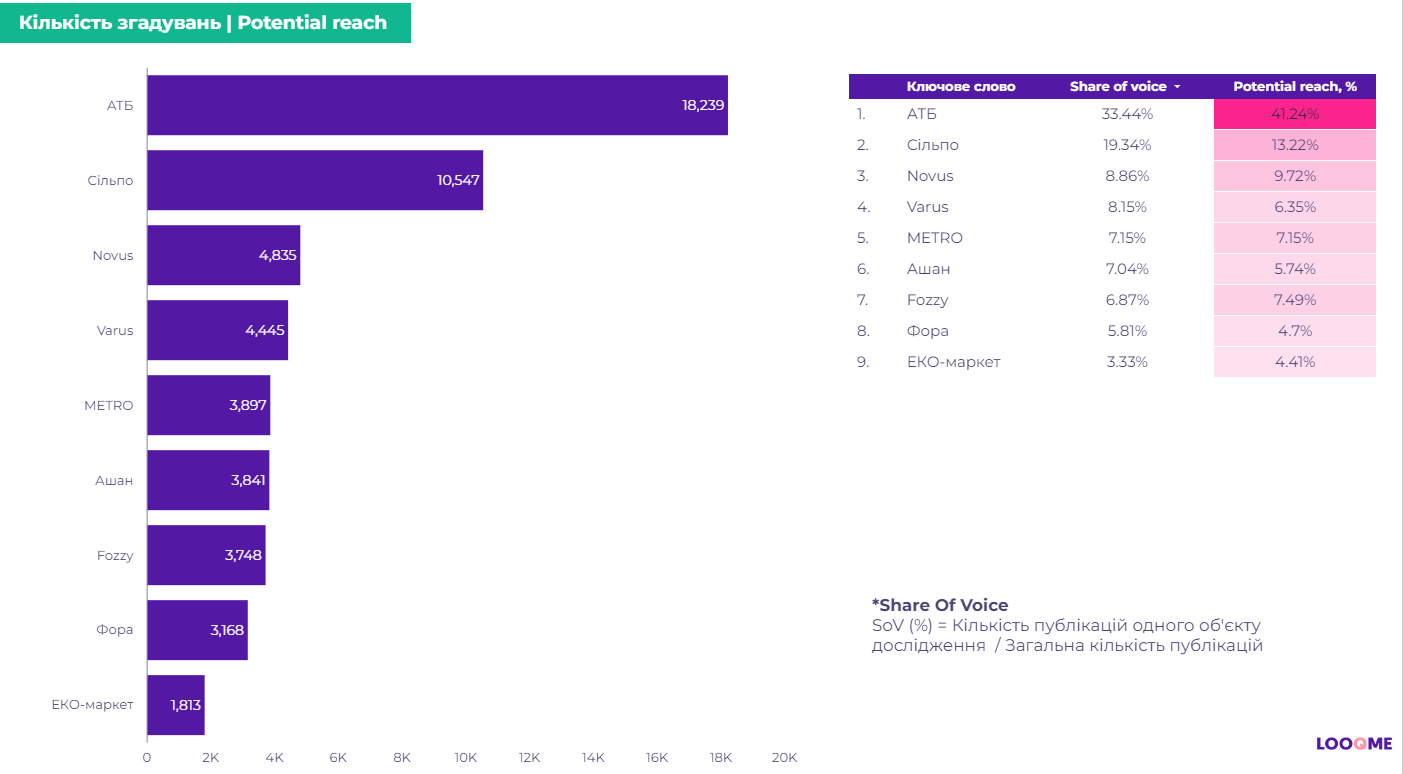Click the LOOQME logo
The width and height of the screenshot is (1403, 774).
pyautogui.click(x=1352, y=744)
